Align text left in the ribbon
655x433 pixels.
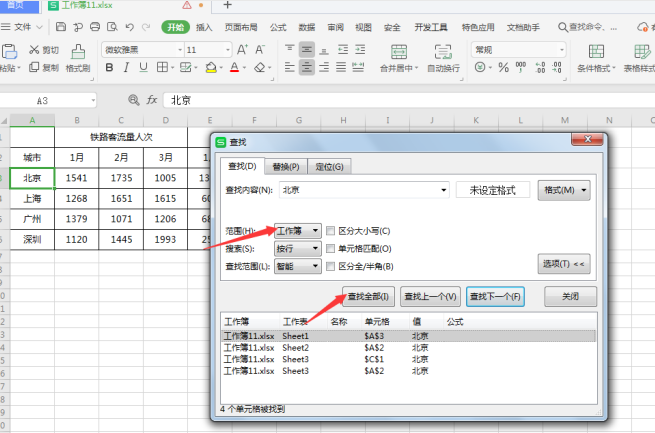pyautogui.click(x=289, y=67)
